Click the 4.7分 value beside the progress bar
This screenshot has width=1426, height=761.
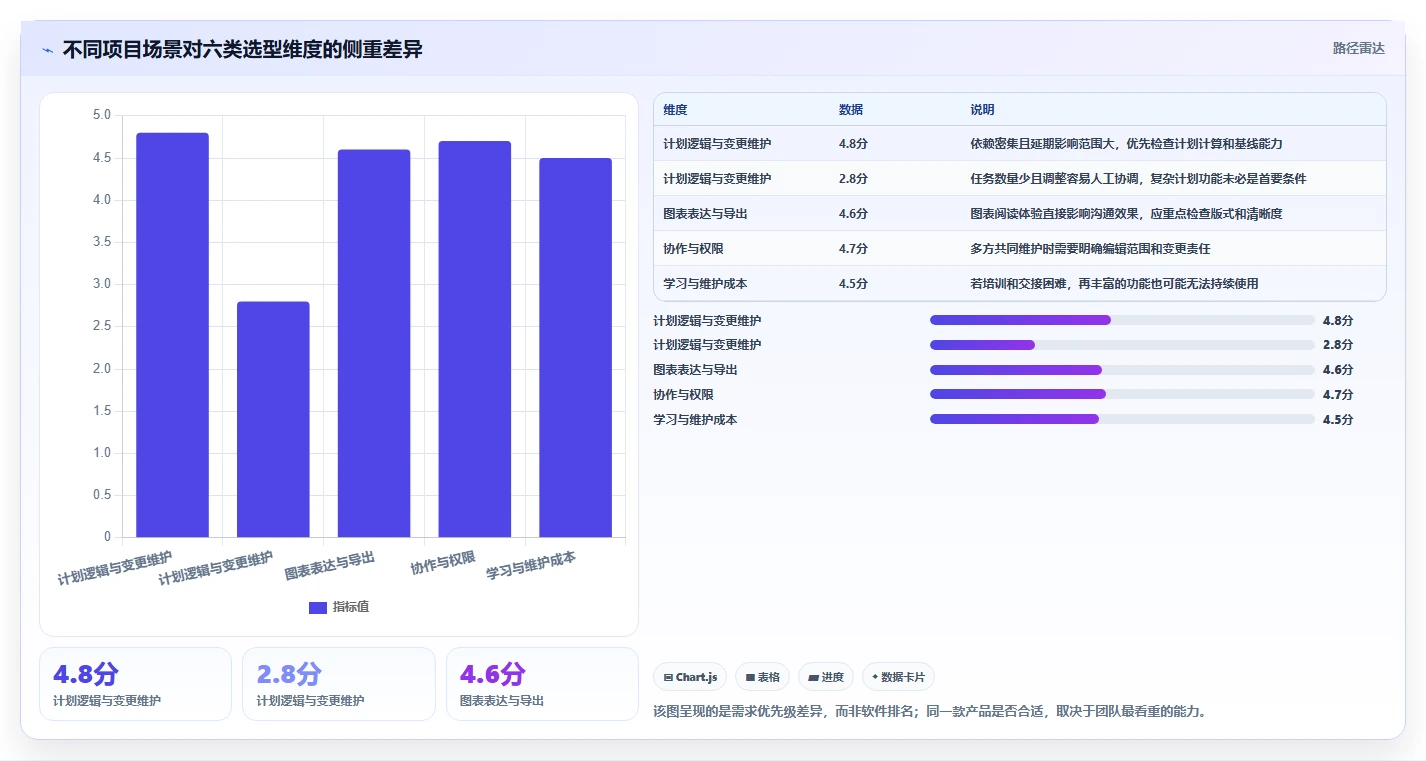point(1338,395)
